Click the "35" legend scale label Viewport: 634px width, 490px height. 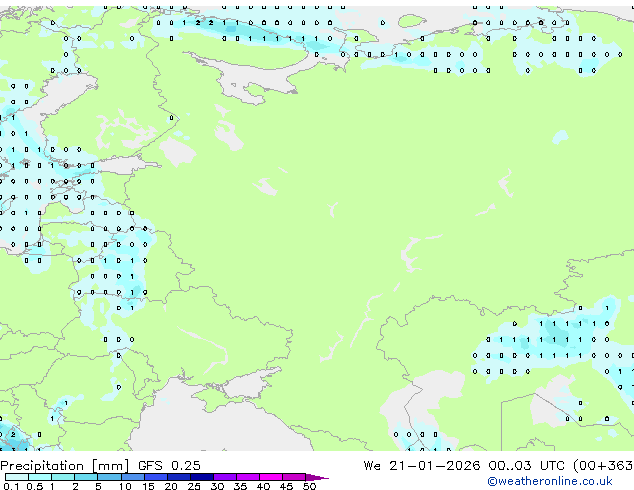pyautogui.click(x=240, y=486)
